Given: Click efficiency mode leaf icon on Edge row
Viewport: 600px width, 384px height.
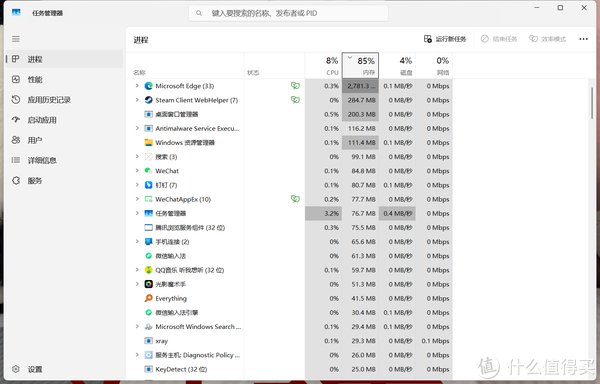Looking at the screenshot, I should 295,86.
